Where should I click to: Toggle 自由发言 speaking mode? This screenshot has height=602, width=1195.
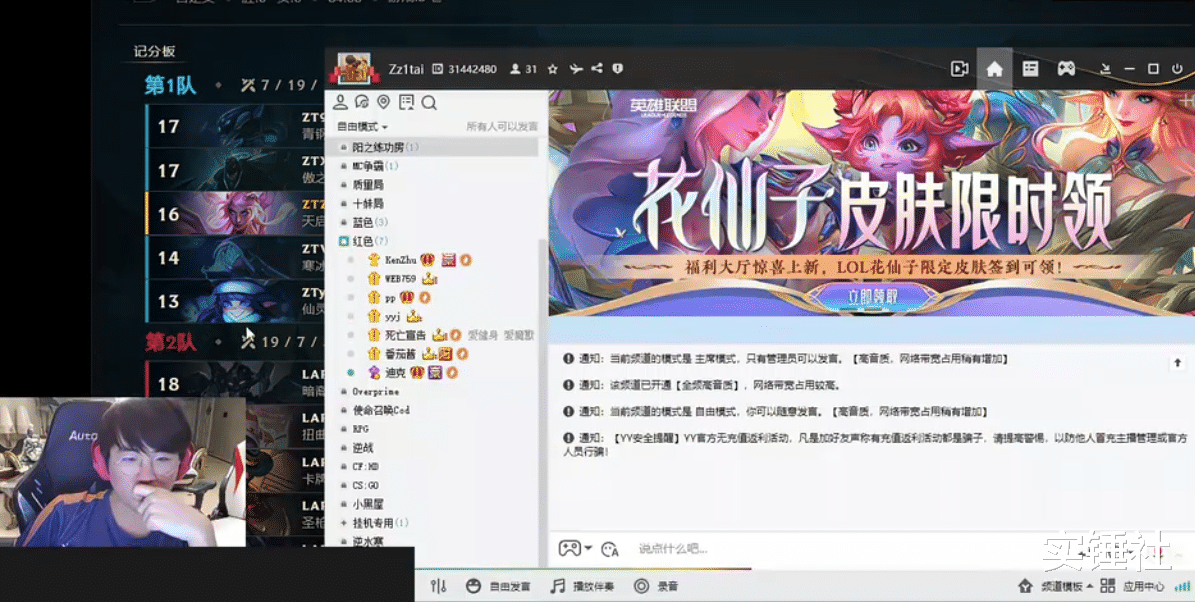tap(498, 587)
